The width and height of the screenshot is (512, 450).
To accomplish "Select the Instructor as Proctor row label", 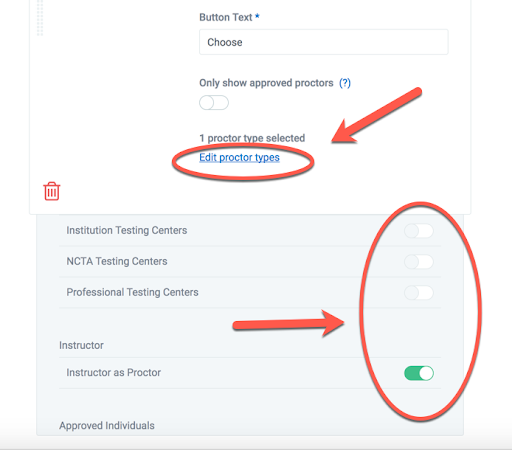I will coord(113,373).
